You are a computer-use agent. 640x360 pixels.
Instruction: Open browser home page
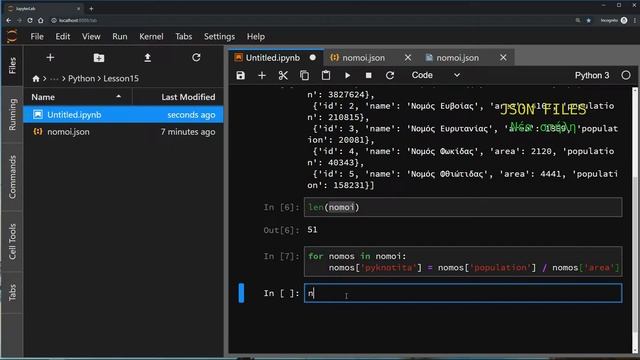click(40, 20)
